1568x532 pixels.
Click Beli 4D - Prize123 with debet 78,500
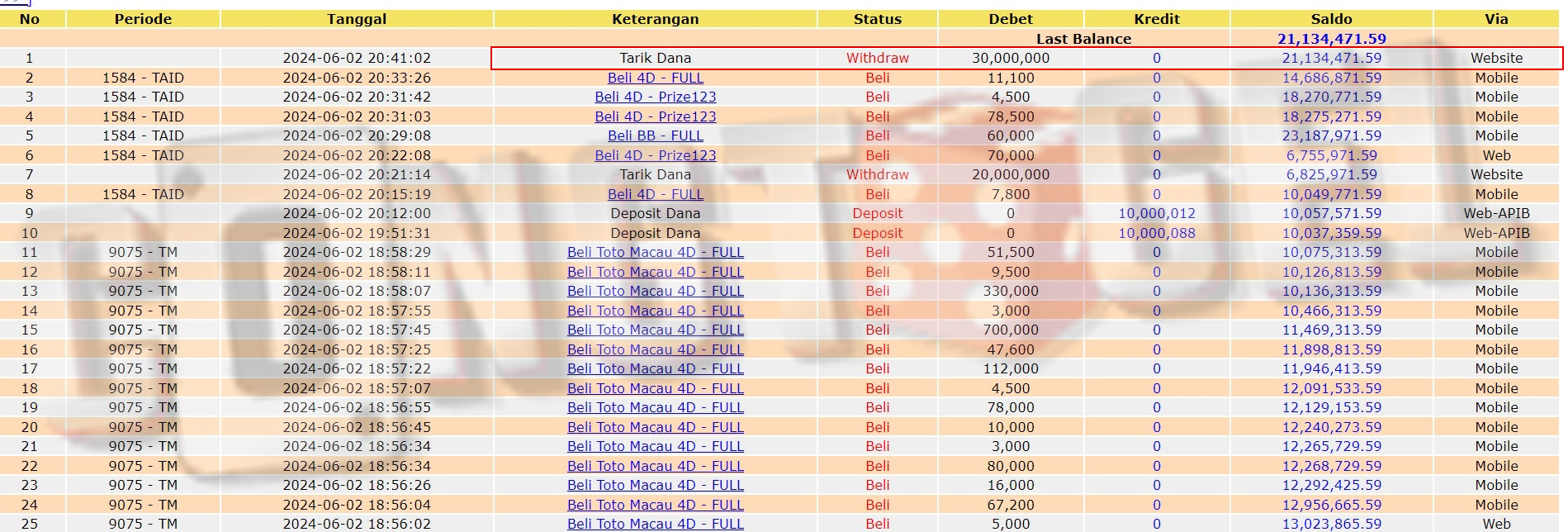pyautogui.click(x=655, y=116)
